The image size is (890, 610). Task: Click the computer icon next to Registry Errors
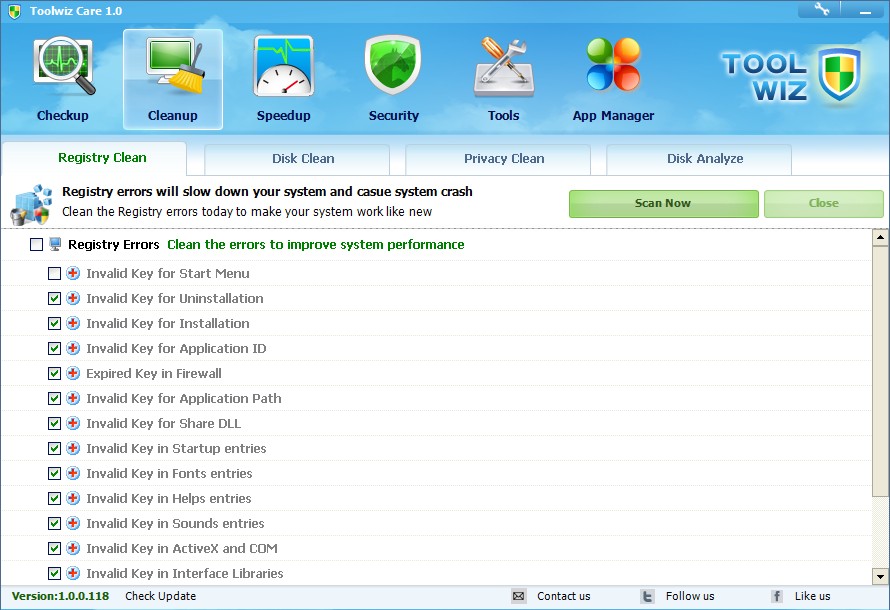point(55,245)
